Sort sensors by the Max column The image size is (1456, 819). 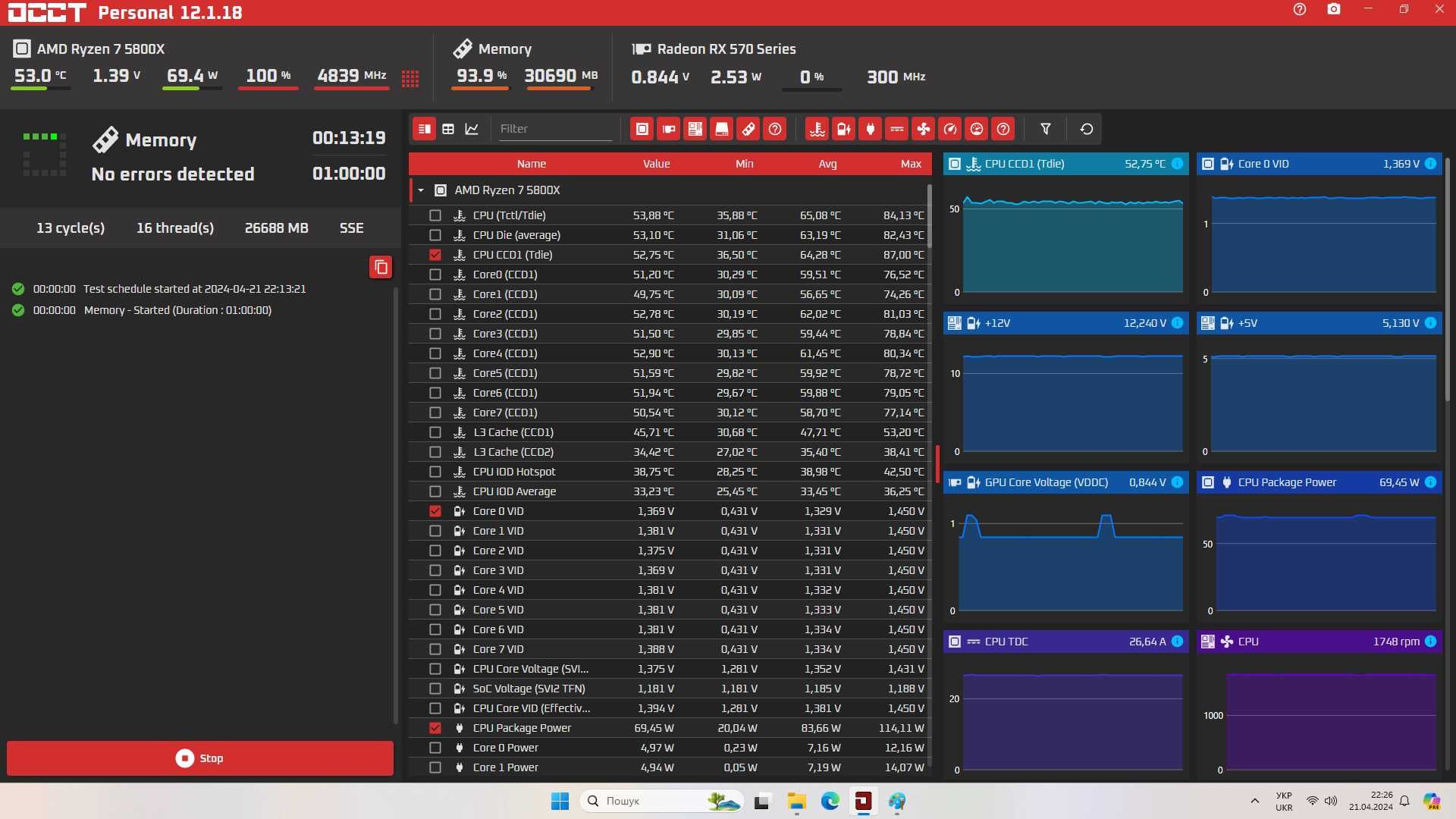[x=912, y=164]
